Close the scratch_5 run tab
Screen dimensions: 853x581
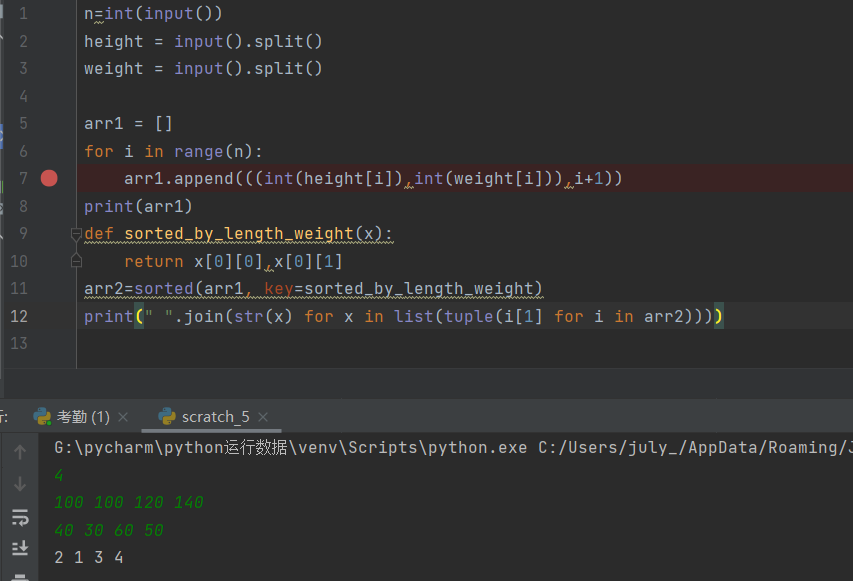(263, 417)
